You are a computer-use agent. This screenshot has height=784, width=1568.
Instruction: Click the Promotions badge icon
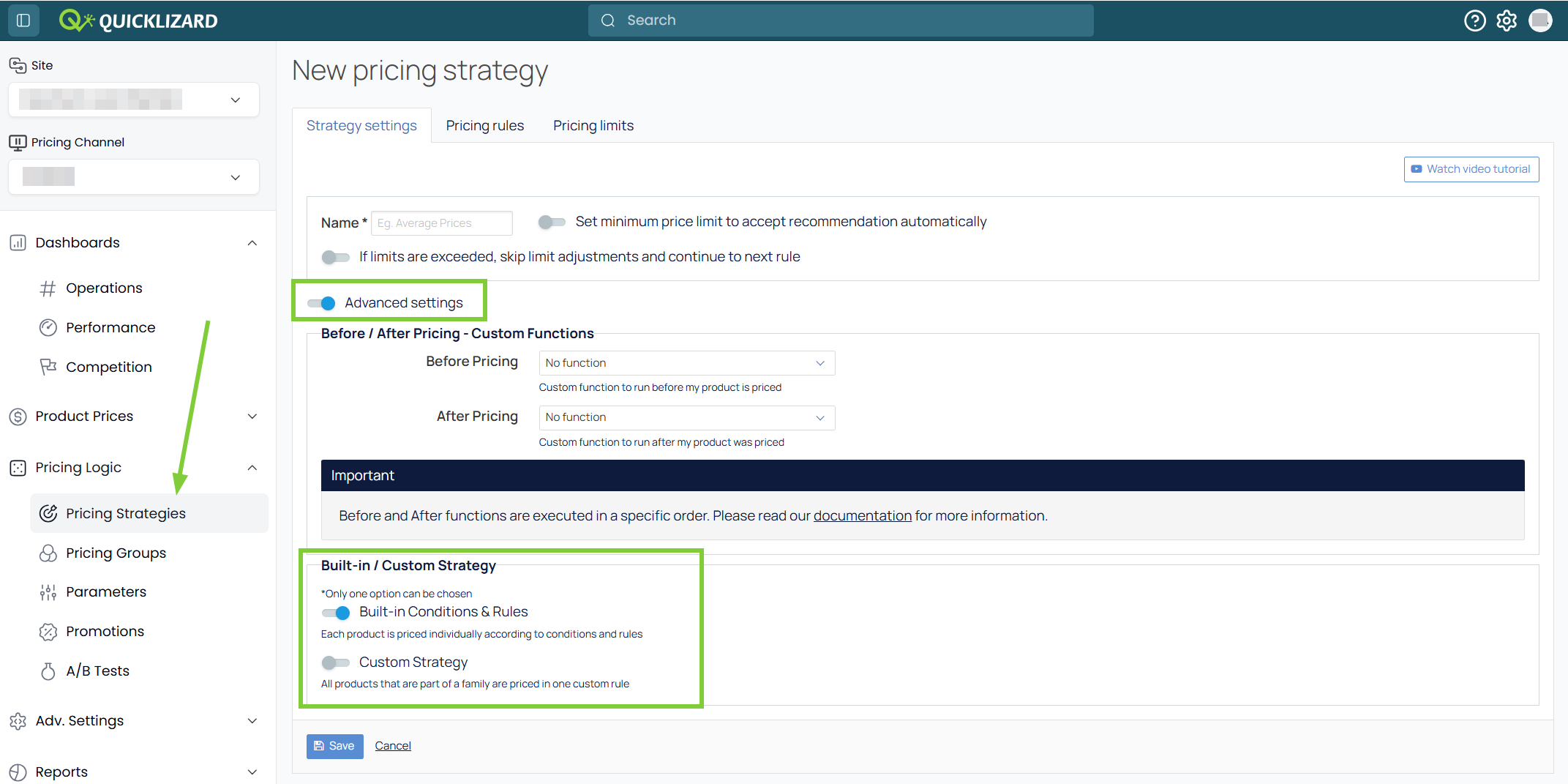(x=48, y=631)
